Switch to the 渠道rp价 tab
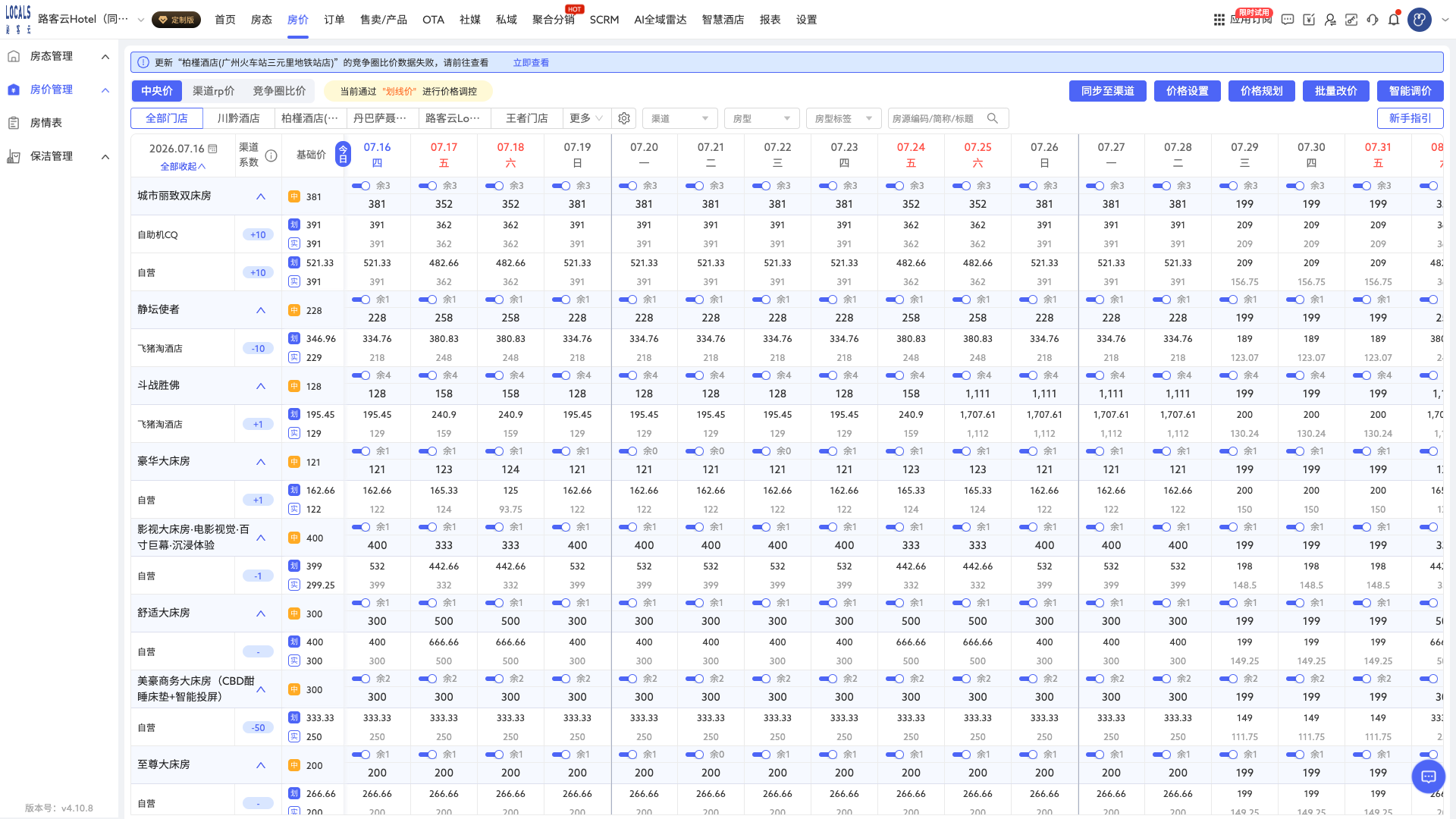Screen dimensions: 1456x819 point(213,91)
